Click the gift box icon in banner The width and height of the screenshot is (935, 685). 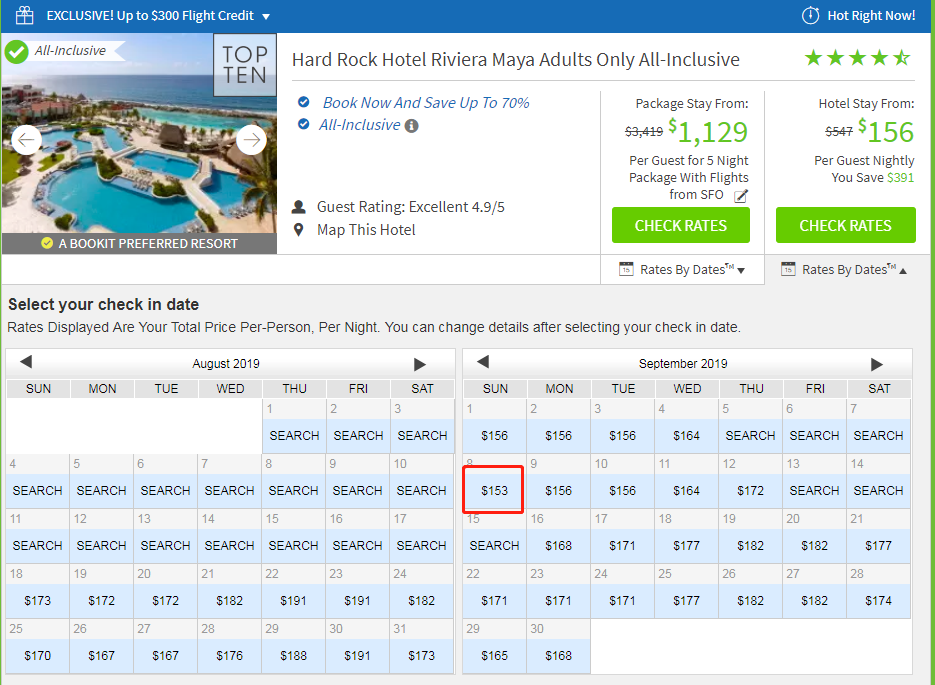click(x=24, y=15)
